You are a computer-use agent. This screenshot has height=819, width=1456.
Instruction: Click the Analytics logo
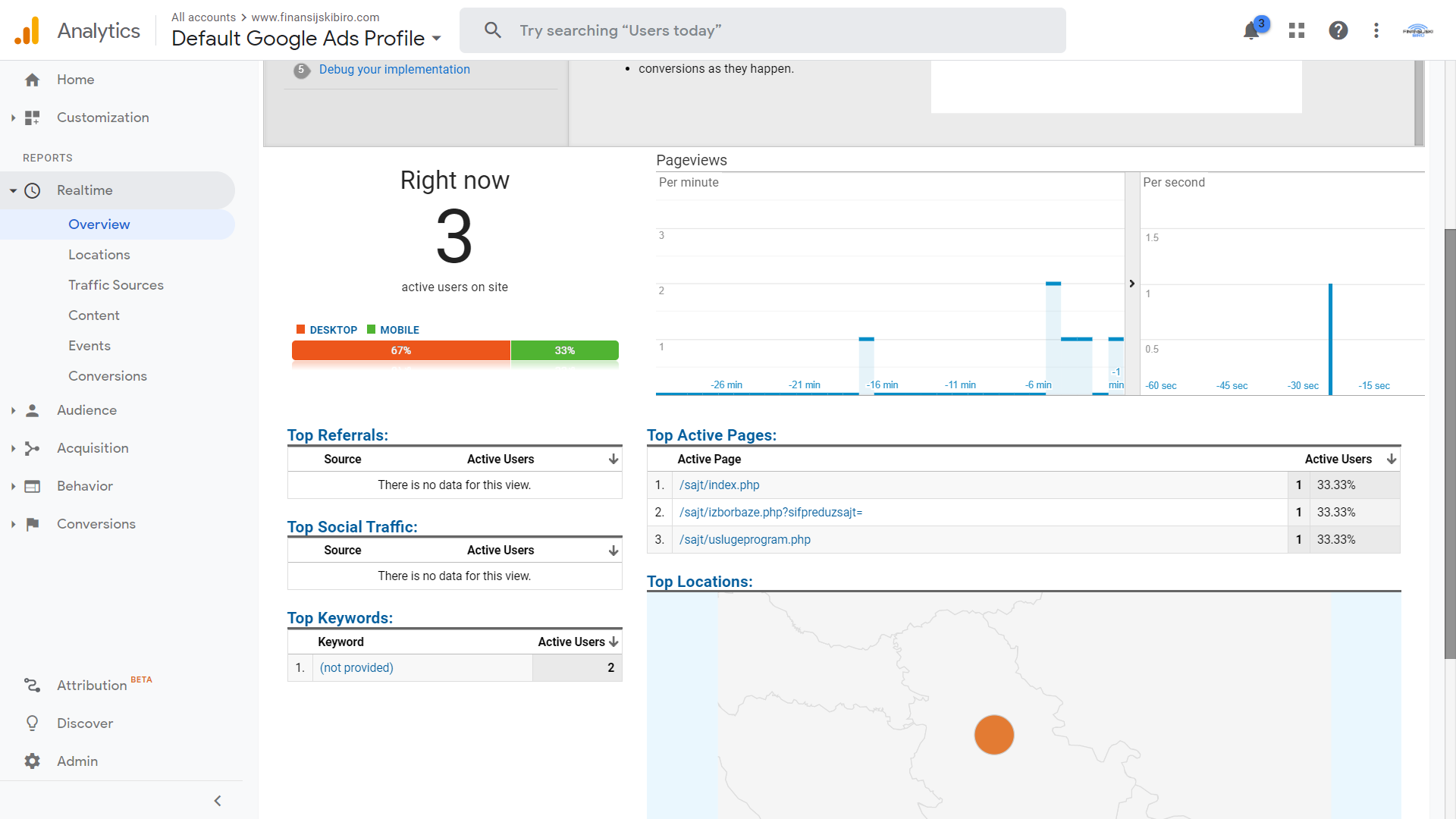[x=27, y=30]
